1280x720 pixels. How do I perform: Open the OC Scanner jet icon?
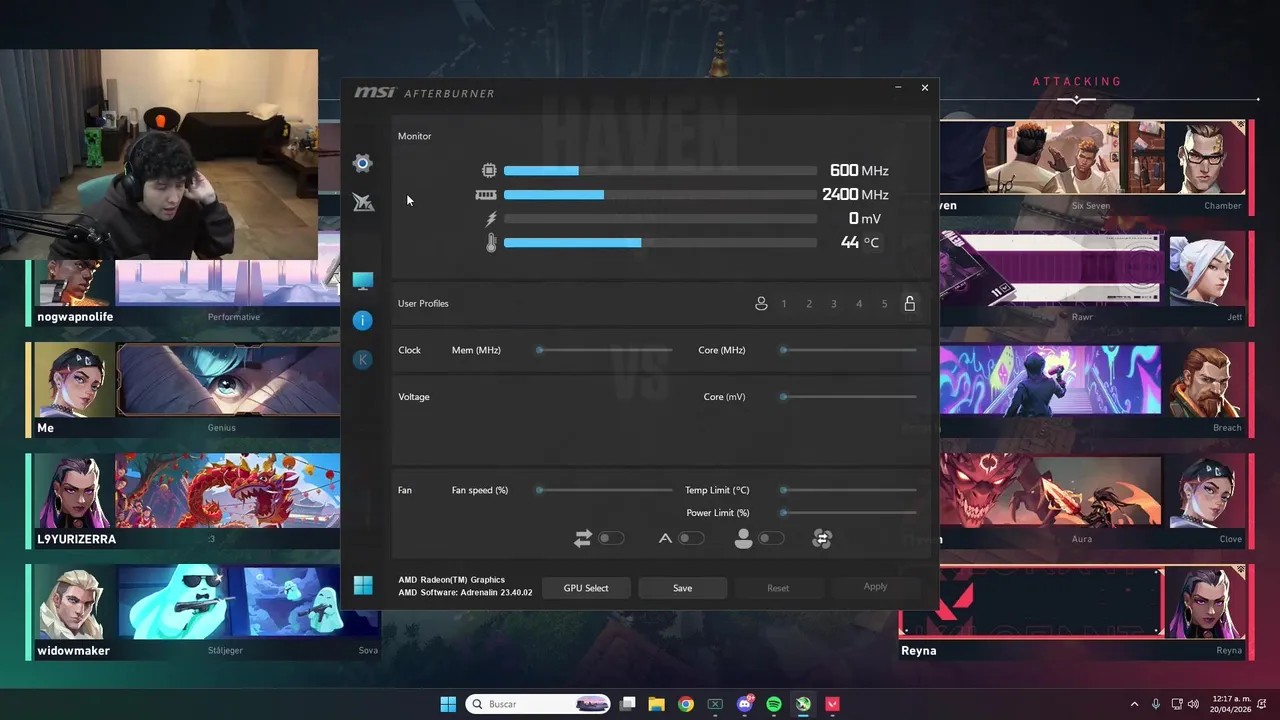click(x=363, y=203)
